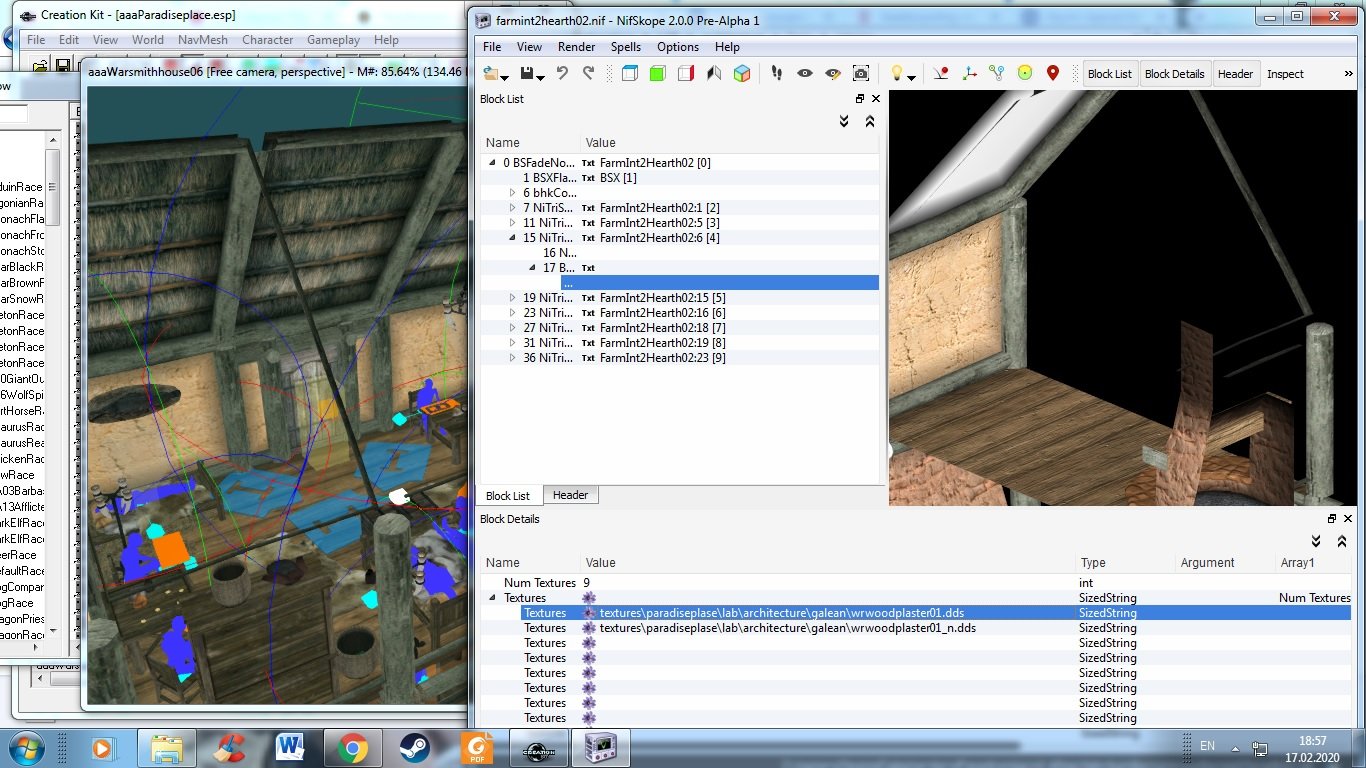1366x768 pixels.
Task: Click the camera screenshot icon
Action: click(x=861, y=73)
